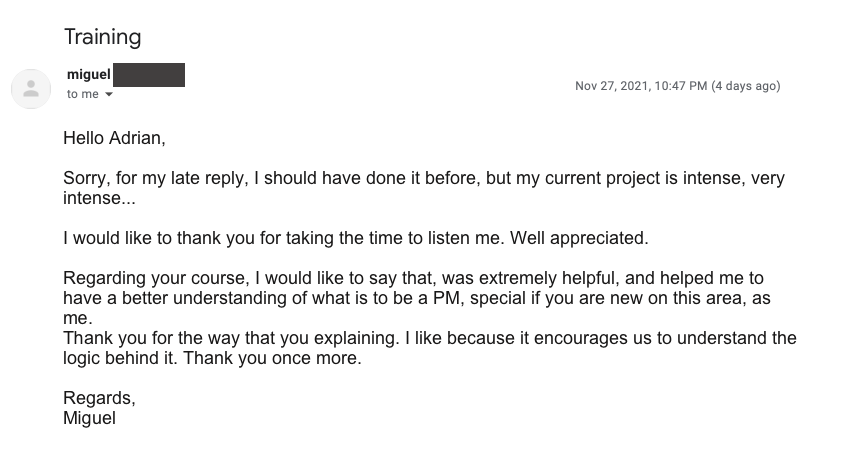This screenshot has width=843, height=470.
Task: Click the sender's profile avatar icon
Action: 31,89
